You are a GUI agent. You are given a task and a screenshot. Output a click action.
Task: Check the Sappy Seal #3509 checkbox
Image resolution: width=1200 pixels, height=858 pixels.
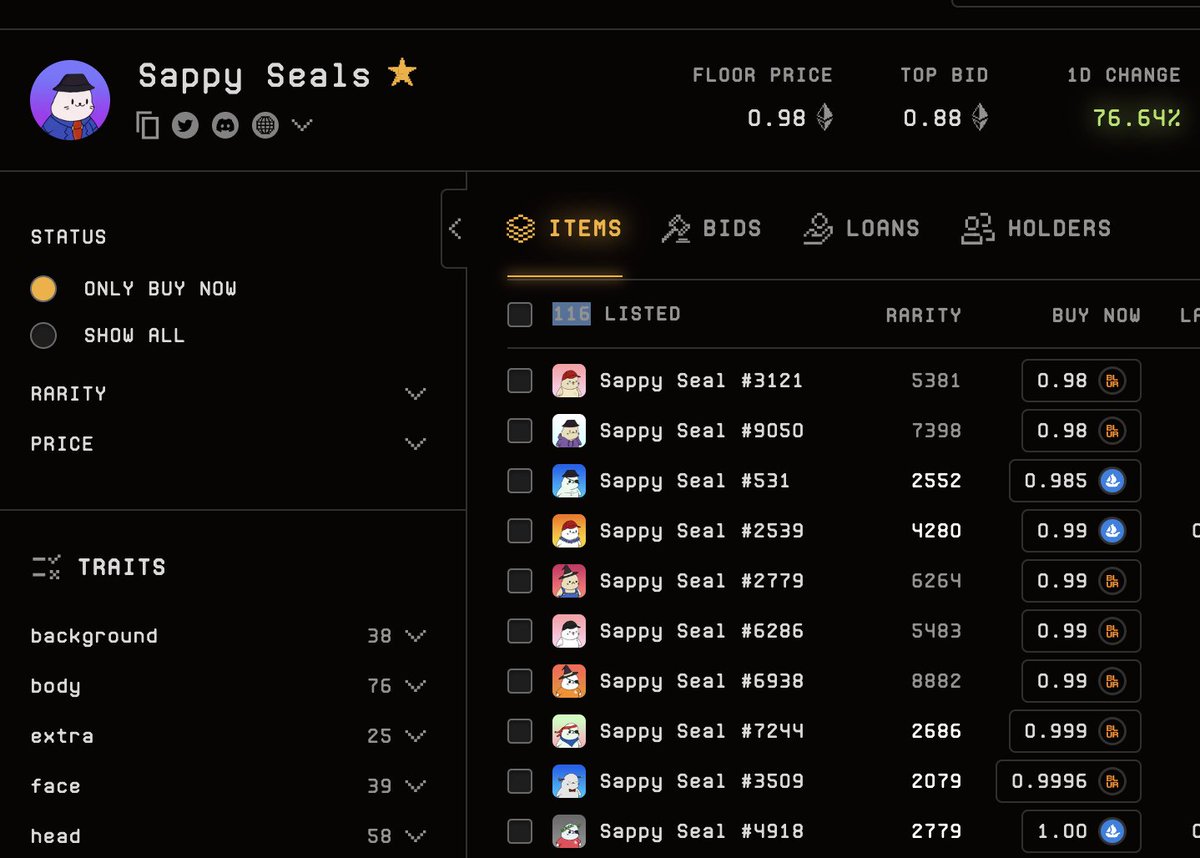click(x=520, y=781)
